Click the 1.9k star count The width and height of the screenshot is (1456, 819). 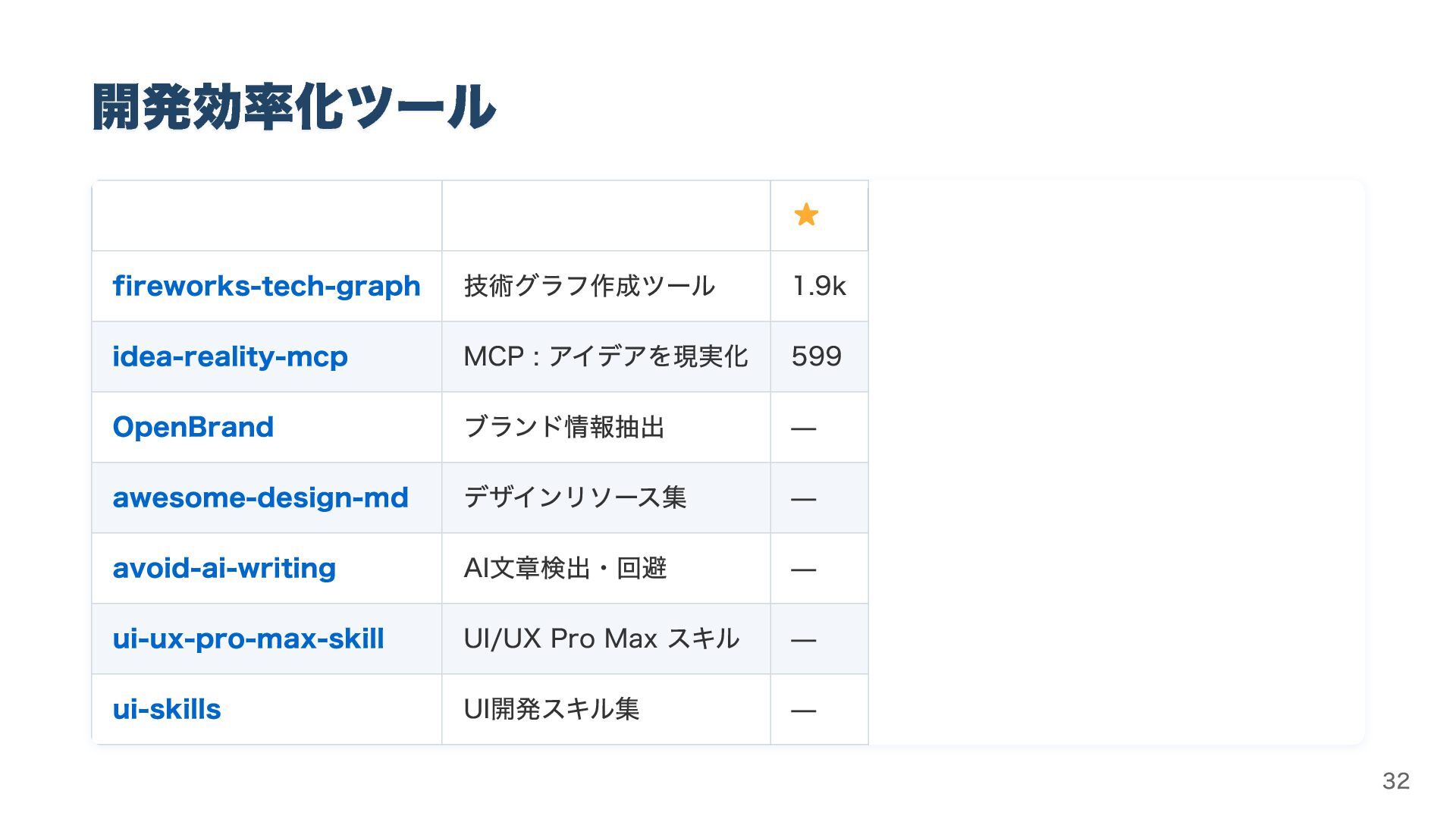819,286
